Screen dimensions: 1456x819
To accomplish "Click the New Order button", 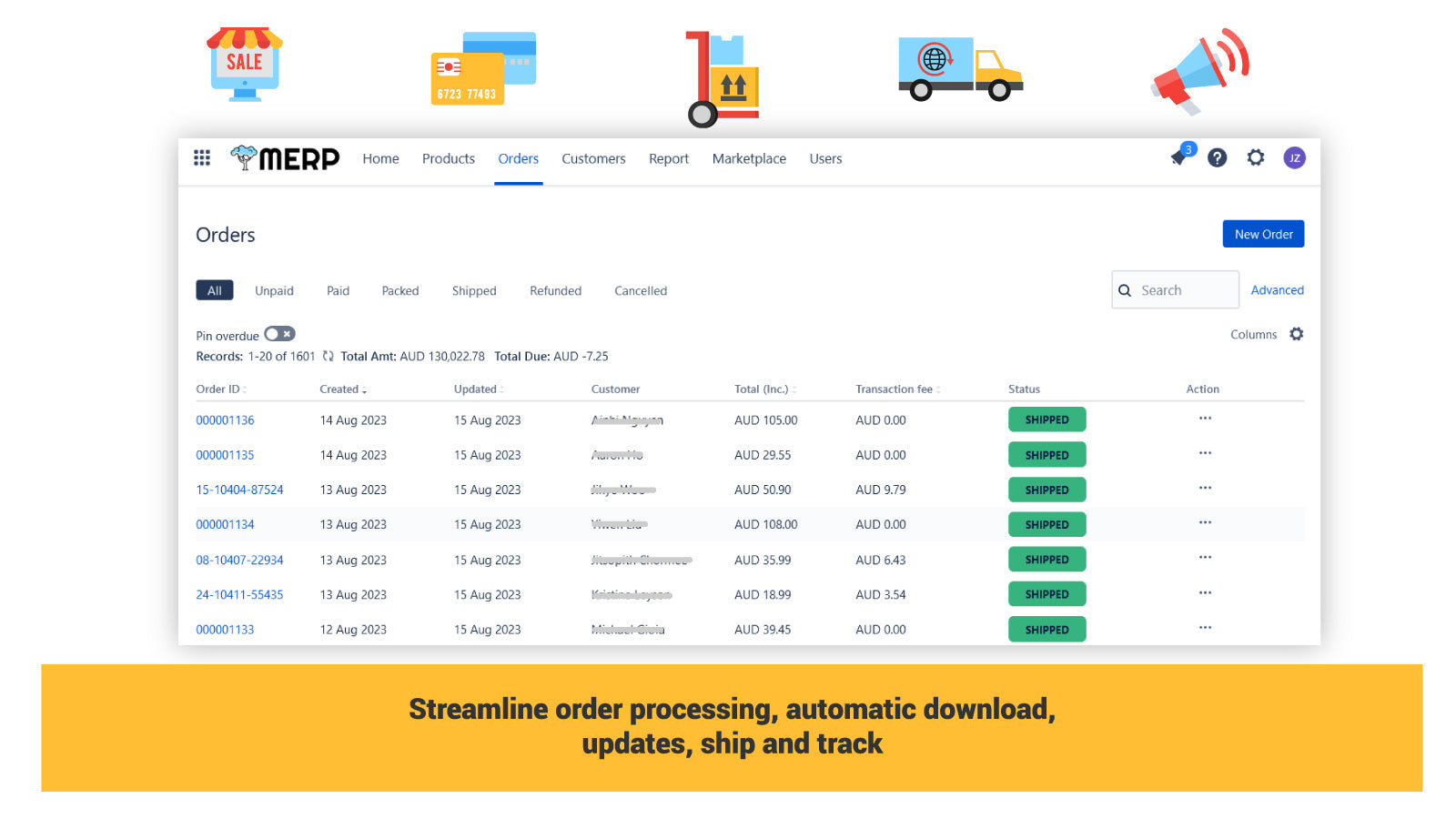I will click(x=1263, y=234).
